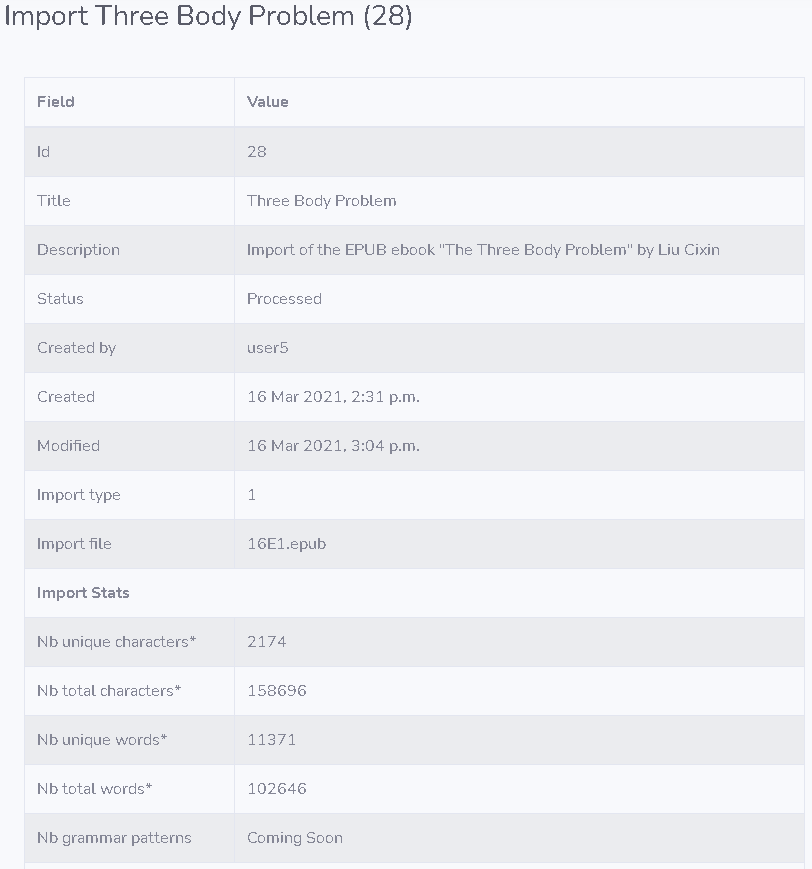812x869 pixels.
Task: Select the Description text about EPUB ebook
Action: pyautogui.click(x=483, y=250)
